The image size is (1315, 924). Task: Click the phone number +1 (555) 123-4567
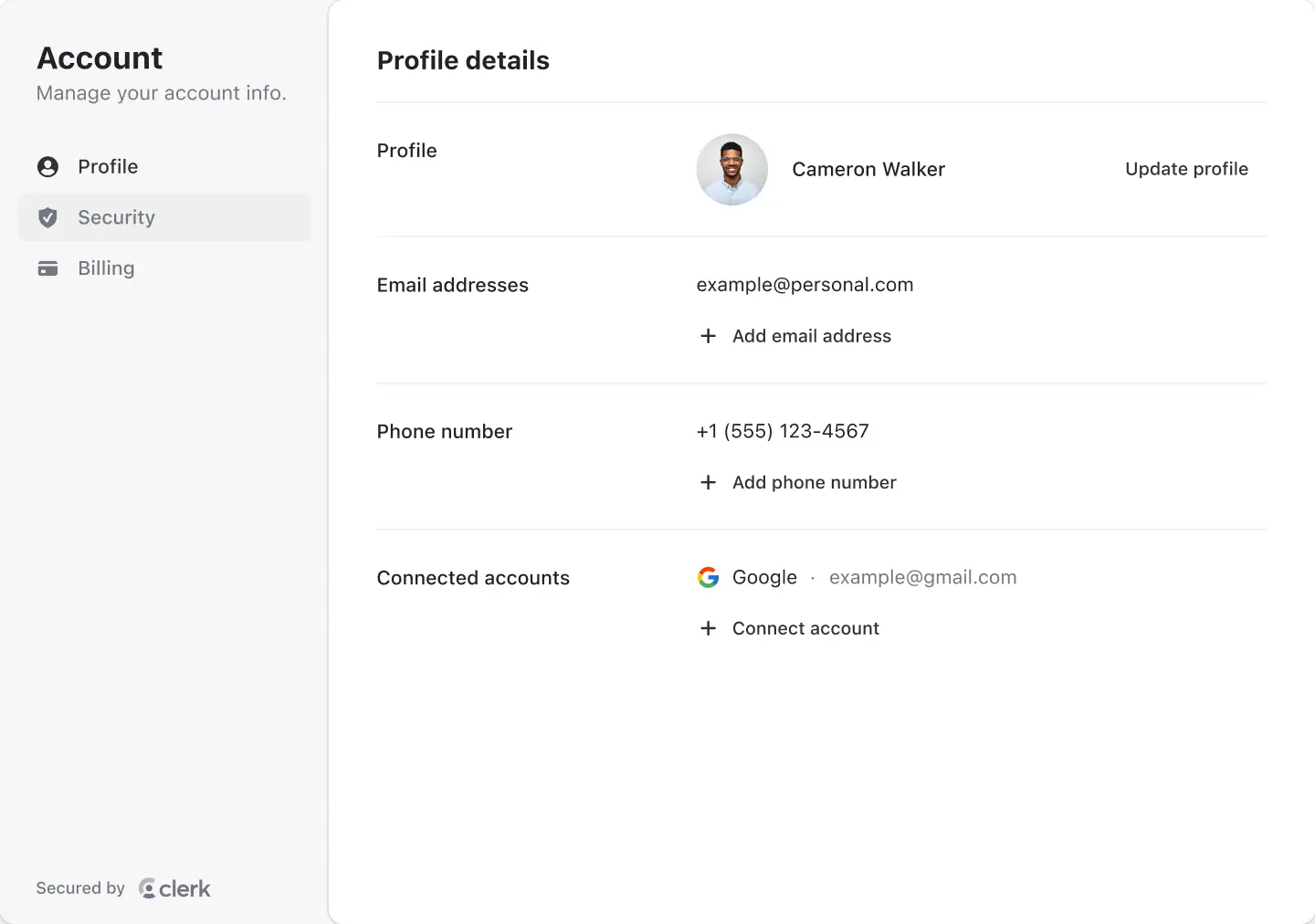[783, 430]
